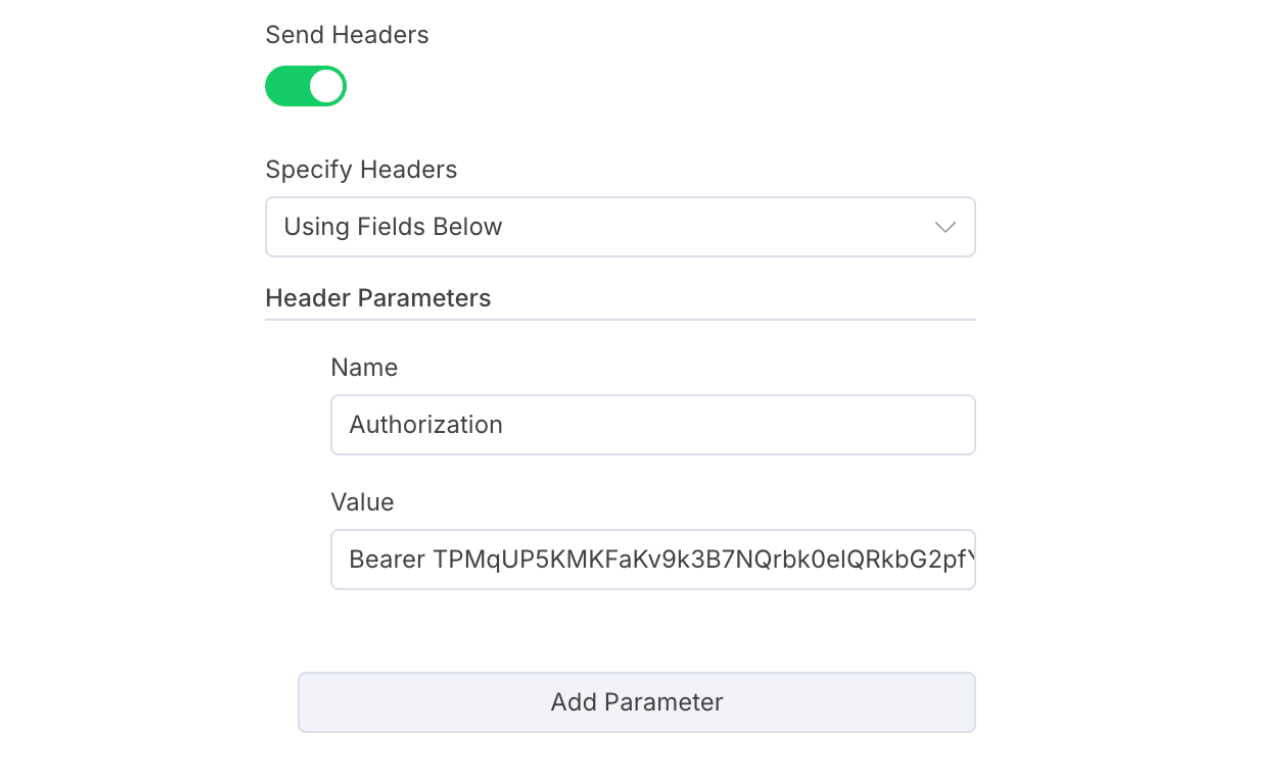Click the "Send Headers" label
Image resolution: width=1270 pixels, height=760 pixels.
tap(346, 35)
